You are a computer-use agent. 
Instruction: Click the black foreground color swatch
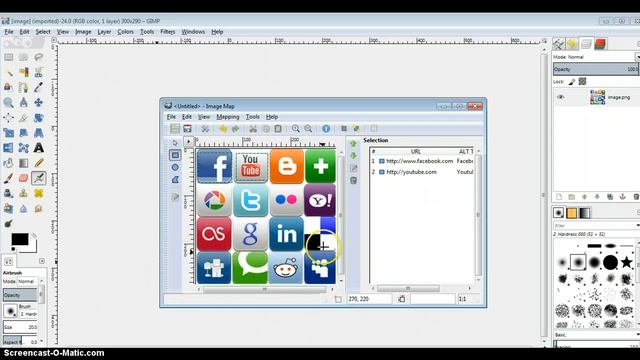pos(19,239)
